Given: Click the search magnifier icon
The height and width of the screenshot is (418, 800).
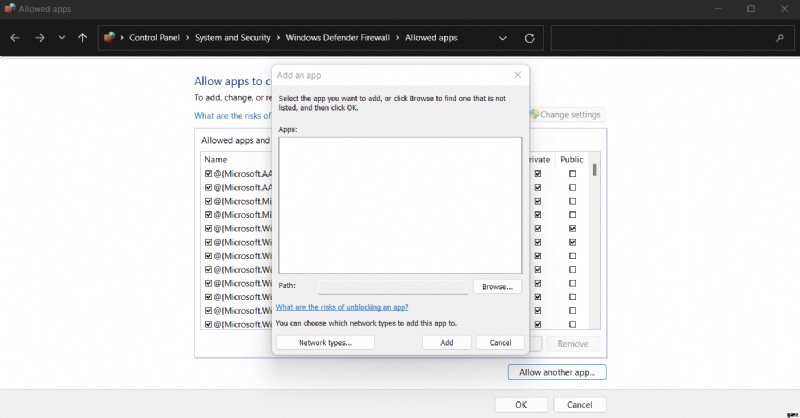Looking at the screenshot, I should (x=780, y=38).
